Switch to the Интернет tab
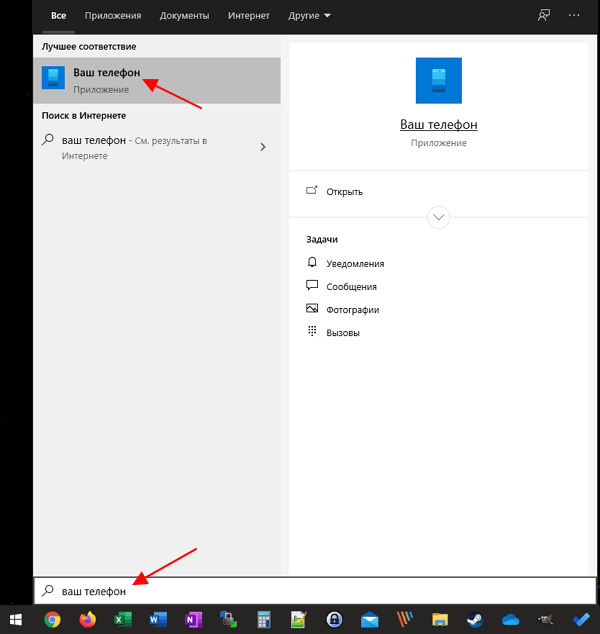Viewport: 600px width, 634px height. (x=249, y=16)
